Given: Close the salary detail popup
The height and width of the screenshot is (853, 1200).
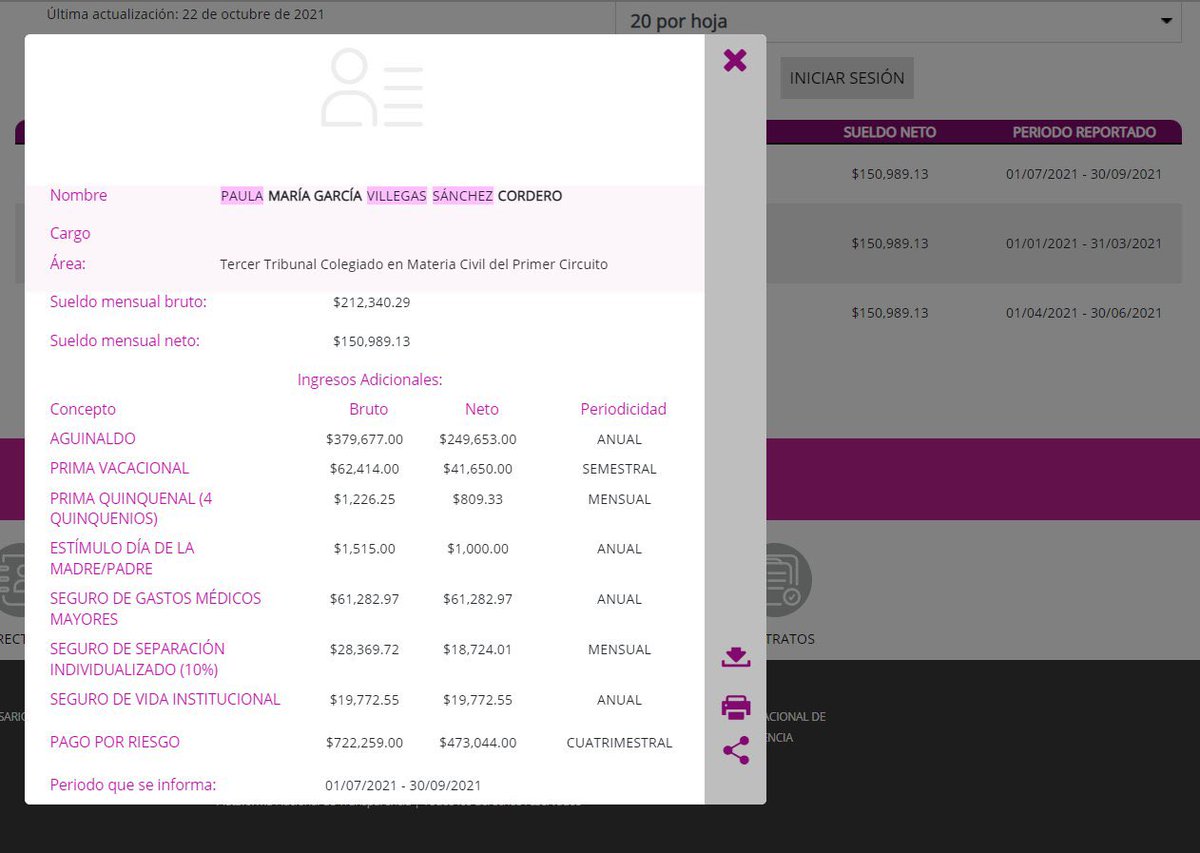Looking at the screenshot, I should pyautogui.click(x=735, y=60).
